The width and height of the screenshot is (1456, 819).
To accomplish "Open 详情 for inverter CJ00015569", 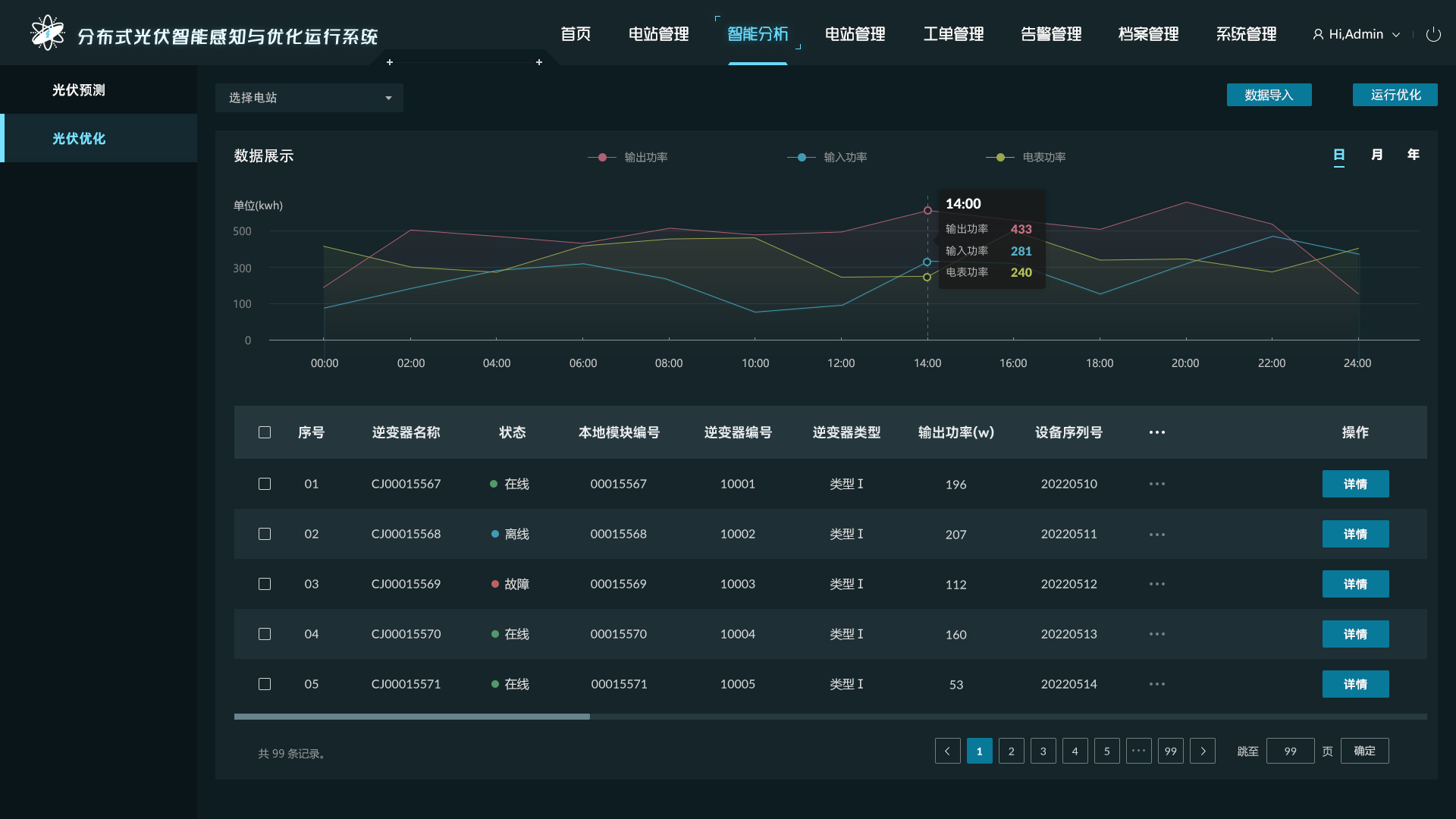I will (x=1355, y=584).
